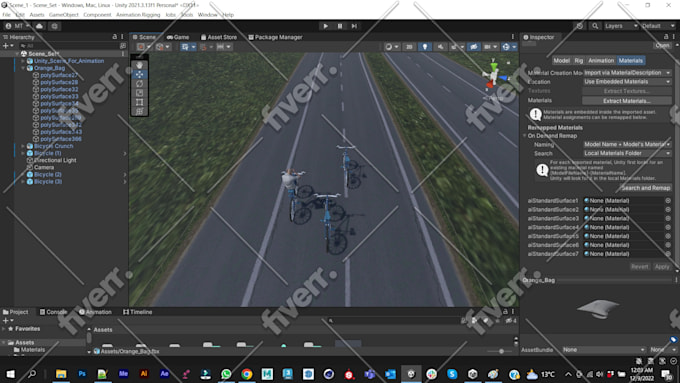Viewport: 680px width, 383px height.
Task: Open After Effects from the taskbar
Action: (x=164, y=374)
